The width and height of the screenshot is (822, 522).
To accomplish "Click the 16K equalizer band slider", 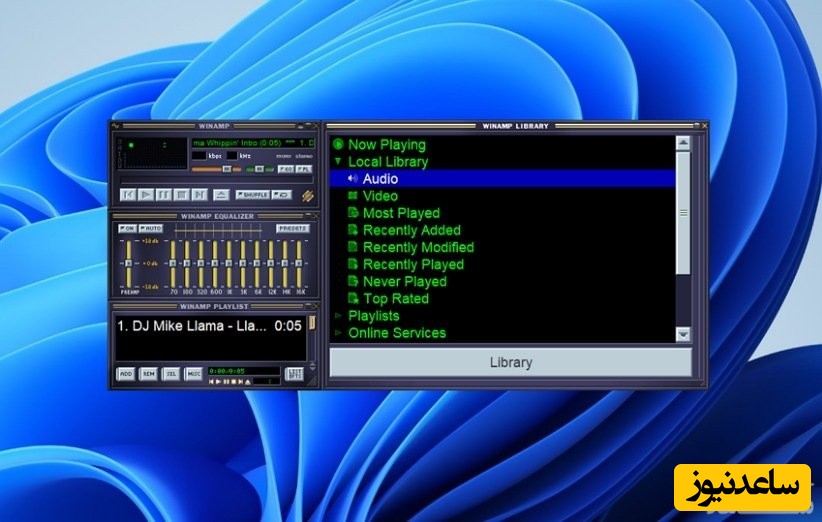I will tap(299, 263).
